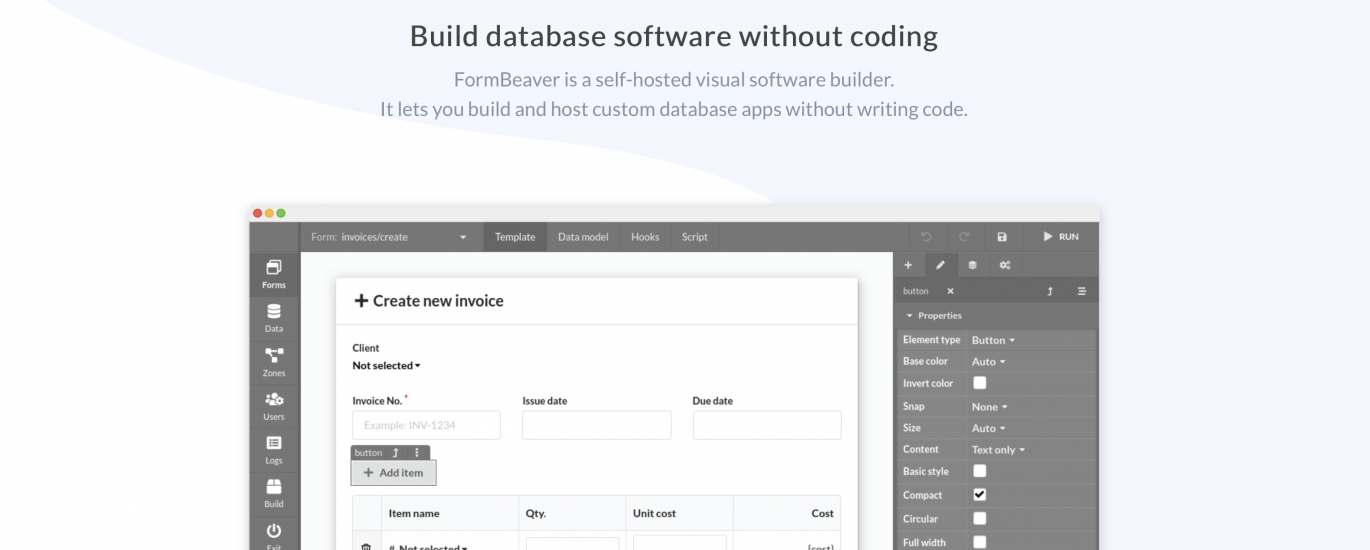
Task: Select parent element arrow in properties header
Action: 1050,291
